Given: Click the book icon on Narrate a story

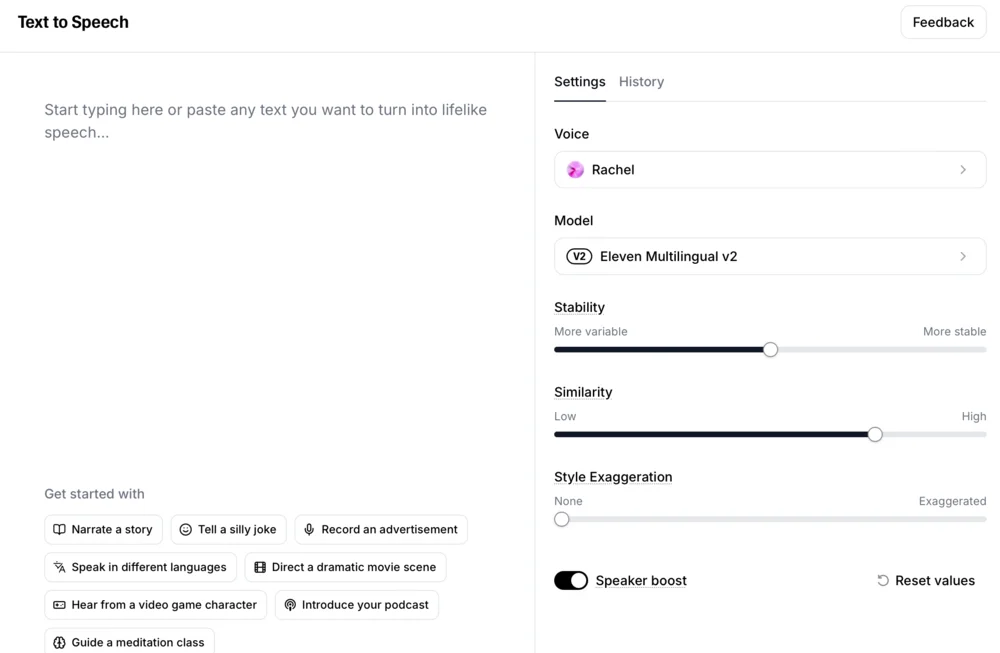Looking at the screenshot, I should point(60,530).
